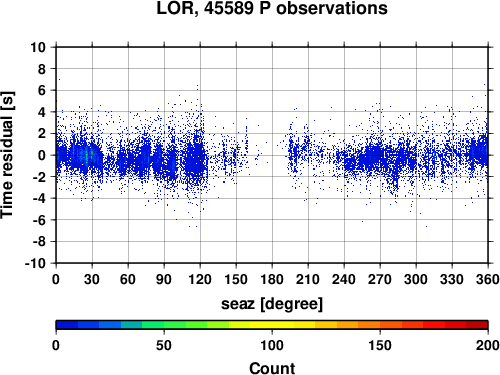Click the y-axis tick label -10

[35, 263]
